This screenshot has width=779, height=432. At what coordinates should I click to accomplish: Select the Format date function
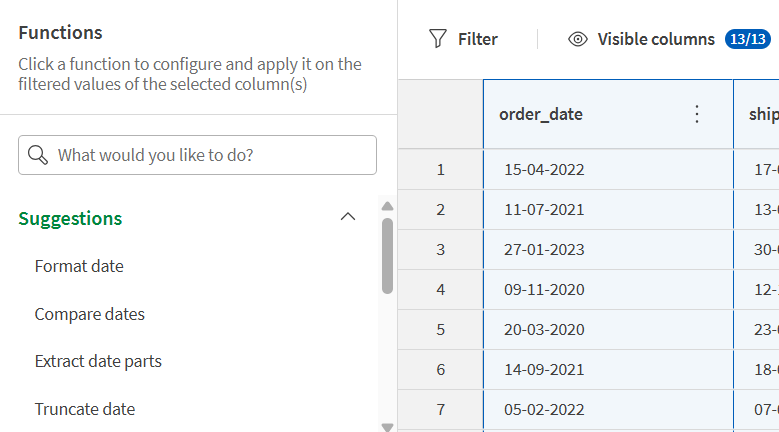coord(79,266)
